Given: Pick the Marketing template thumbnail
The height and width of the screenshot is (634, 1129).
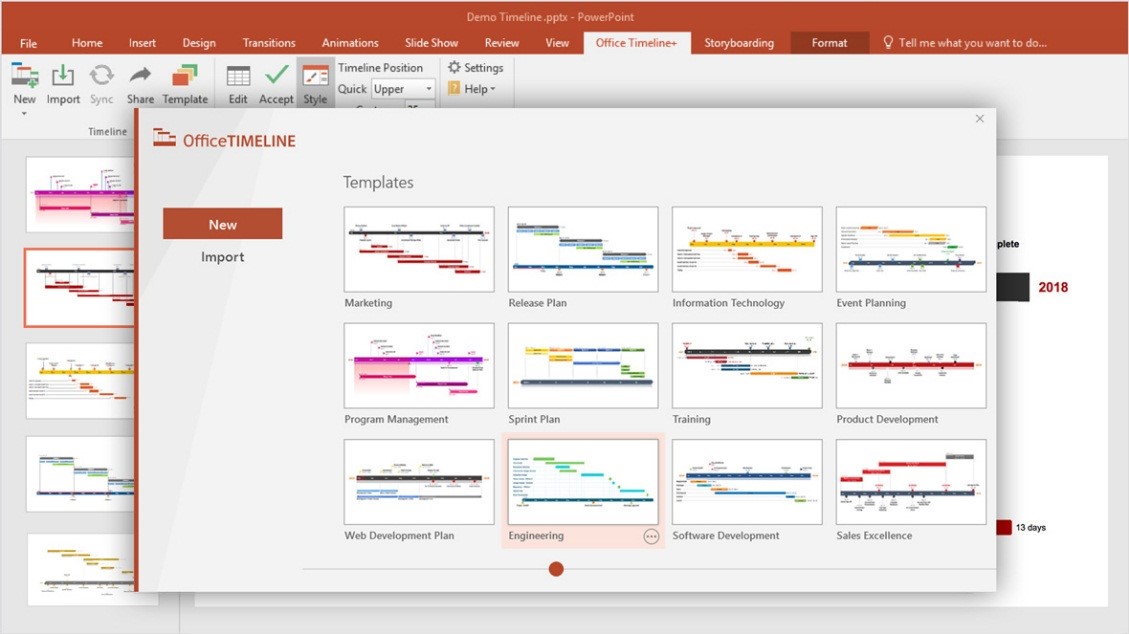Looking at the screenshot, I should 419,249.
